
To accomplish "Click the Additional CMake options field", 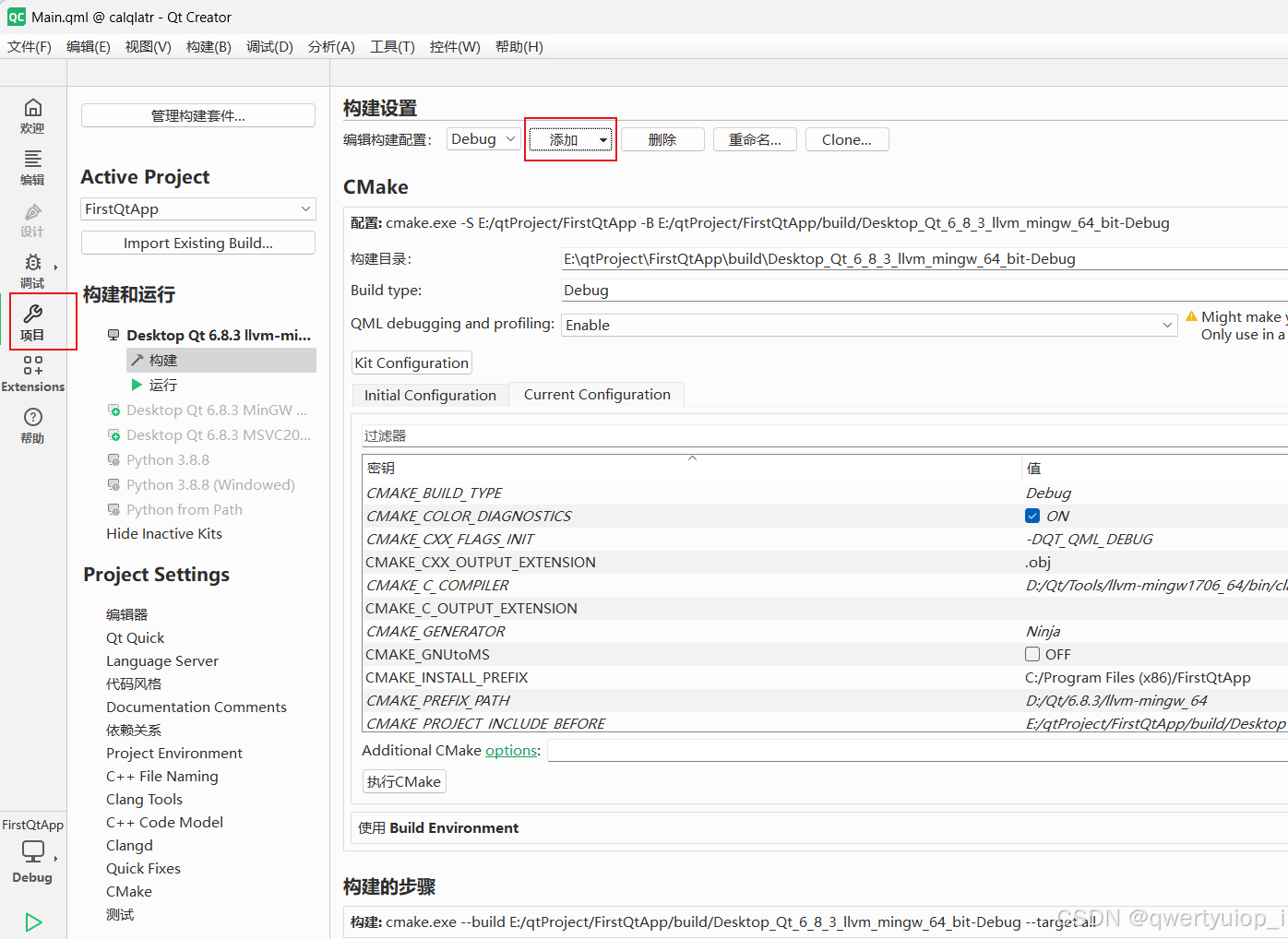I will point(917,751).
